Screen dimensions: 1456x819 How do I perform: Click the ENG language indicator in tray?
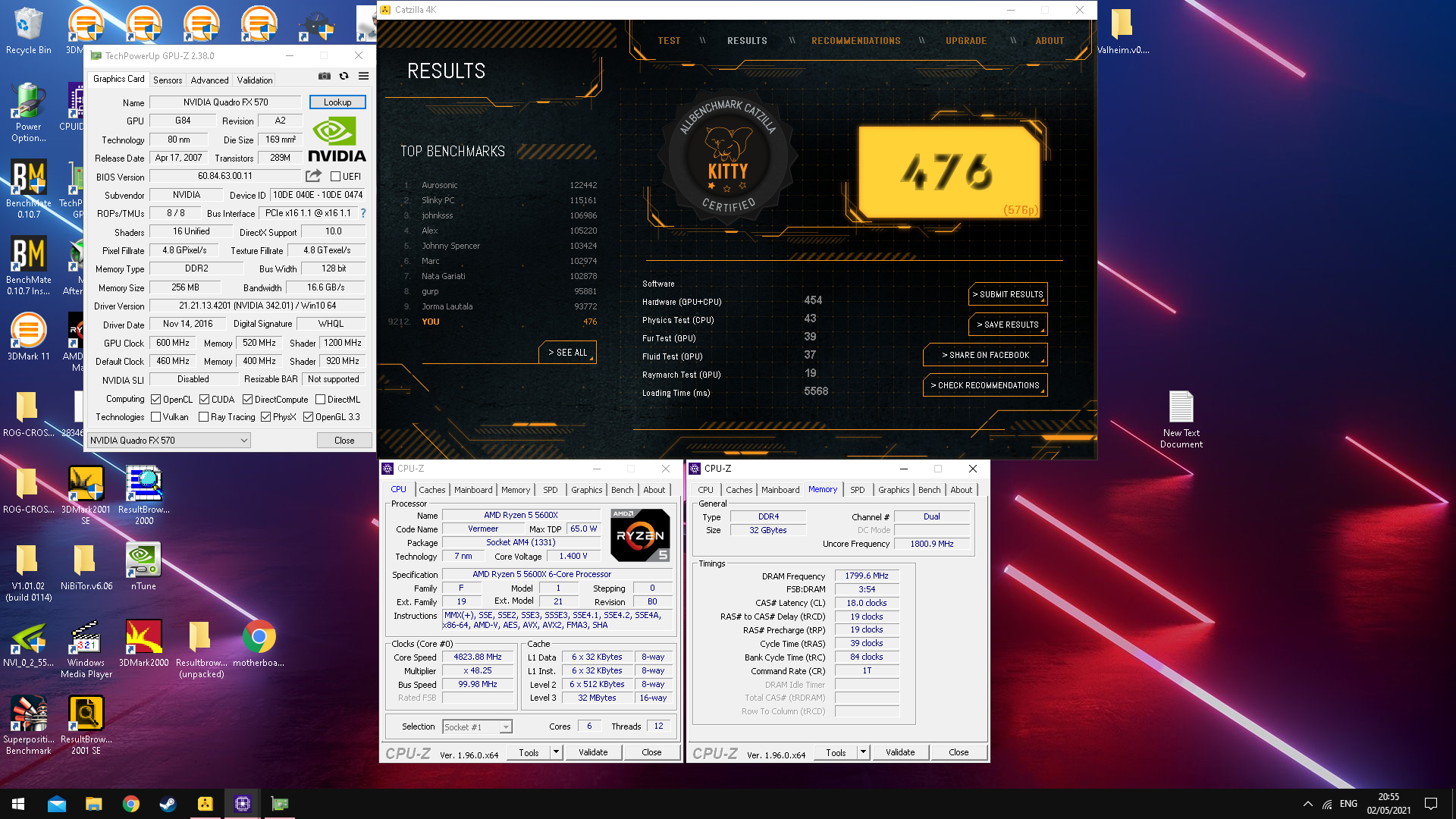(x=1348, y=804)
